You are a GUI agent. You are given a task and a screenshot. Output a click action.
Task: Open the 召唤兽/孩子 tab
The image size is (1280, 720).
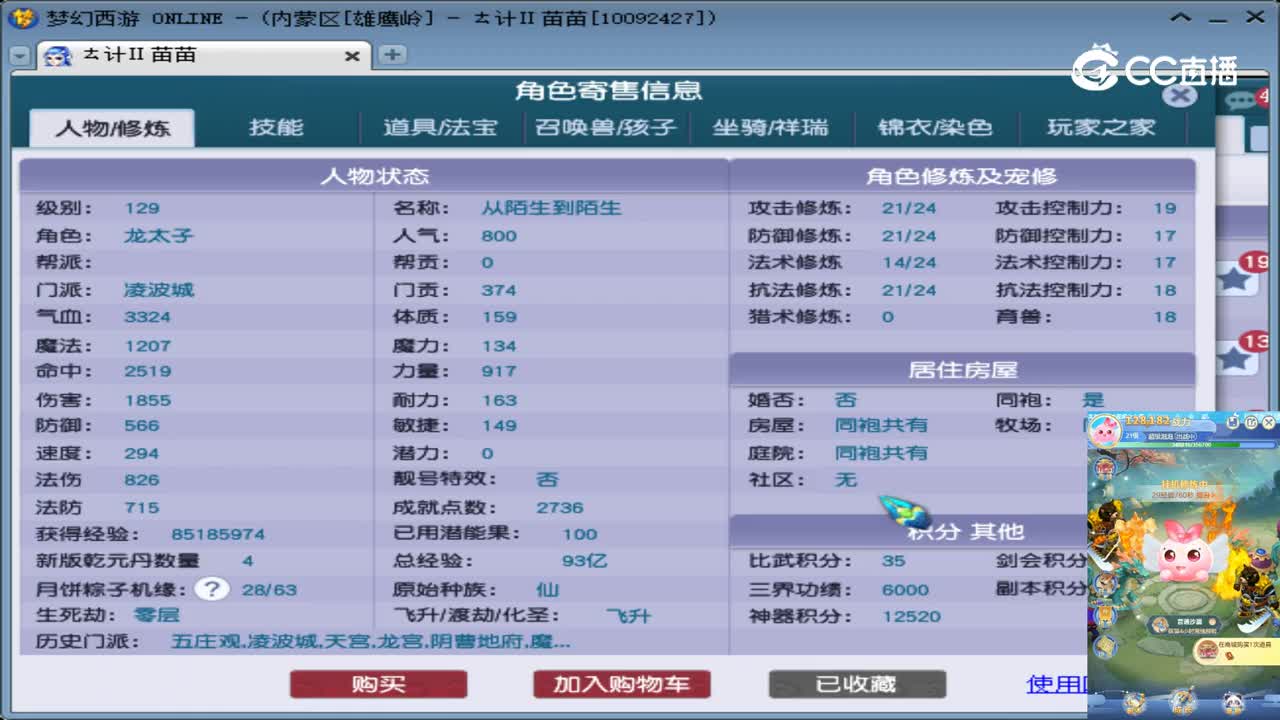tap(606, 127)
